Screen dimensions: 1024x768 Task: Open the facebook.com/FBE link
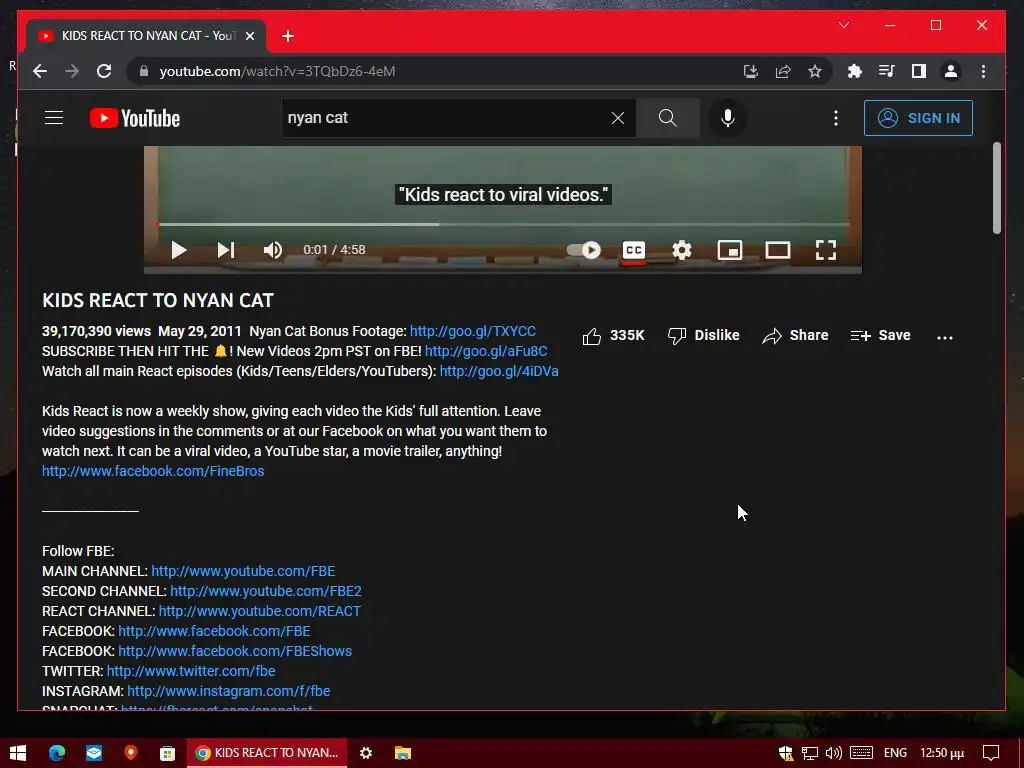click(x=214, y=631)
